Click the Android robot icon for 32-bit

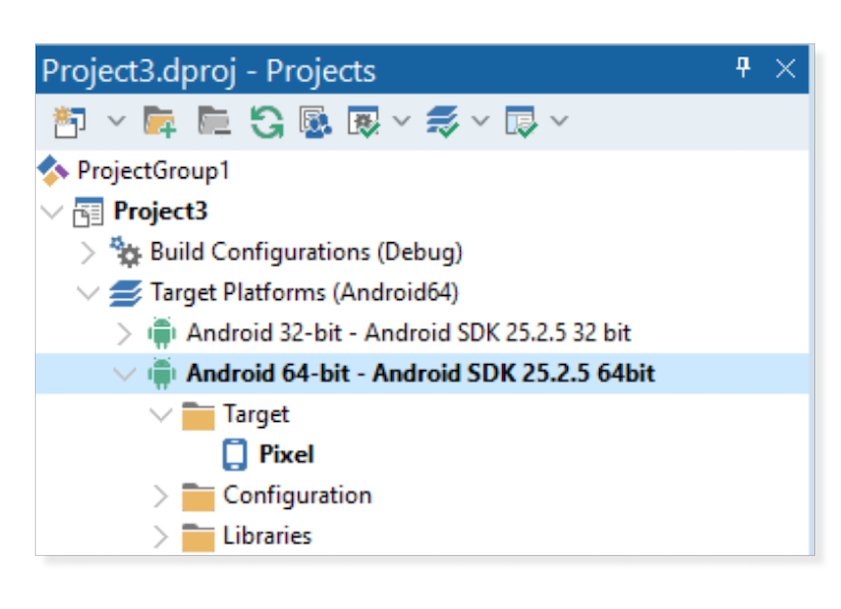161,333
